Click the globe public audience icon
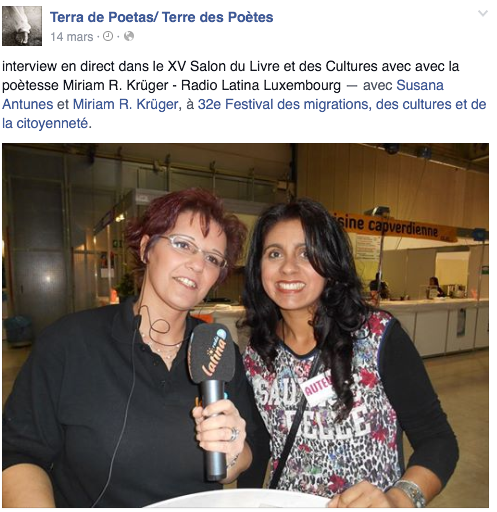497x512 pixels. tap(129, 36)
